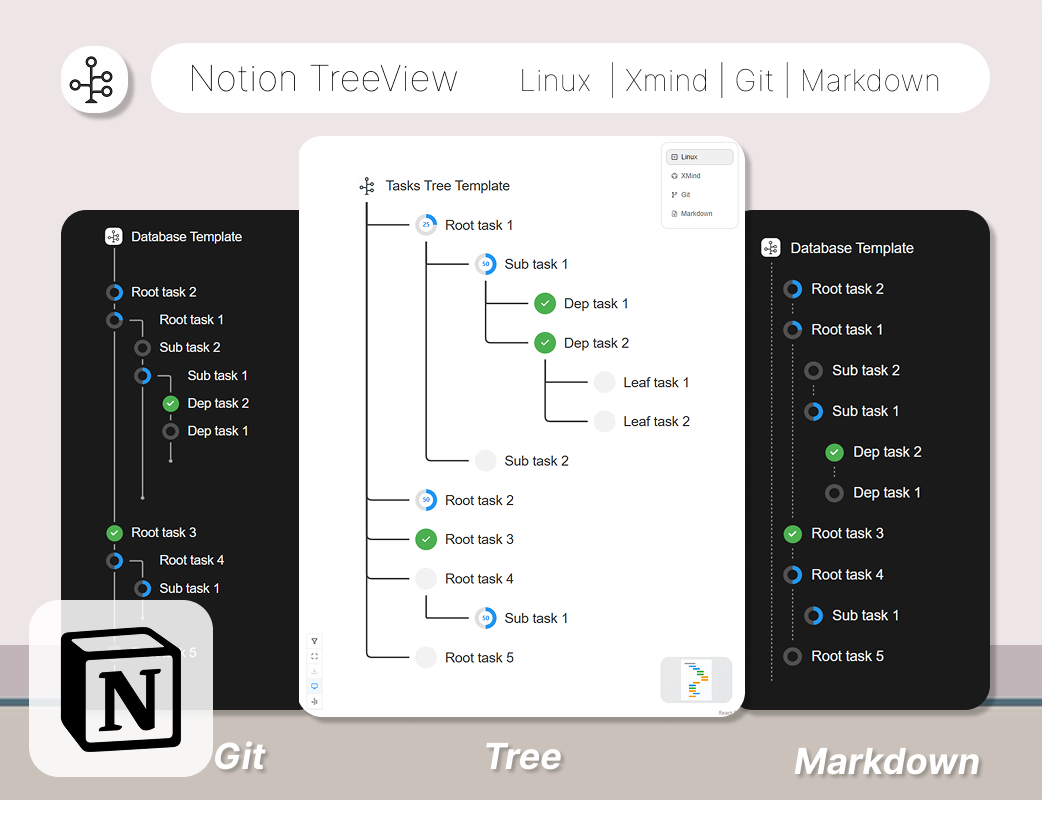Click the 50% progress ring of Root task 2 in the Tree panel
Image resolution: width=1042 pixels, height=840 pixels.
point(426,500)
